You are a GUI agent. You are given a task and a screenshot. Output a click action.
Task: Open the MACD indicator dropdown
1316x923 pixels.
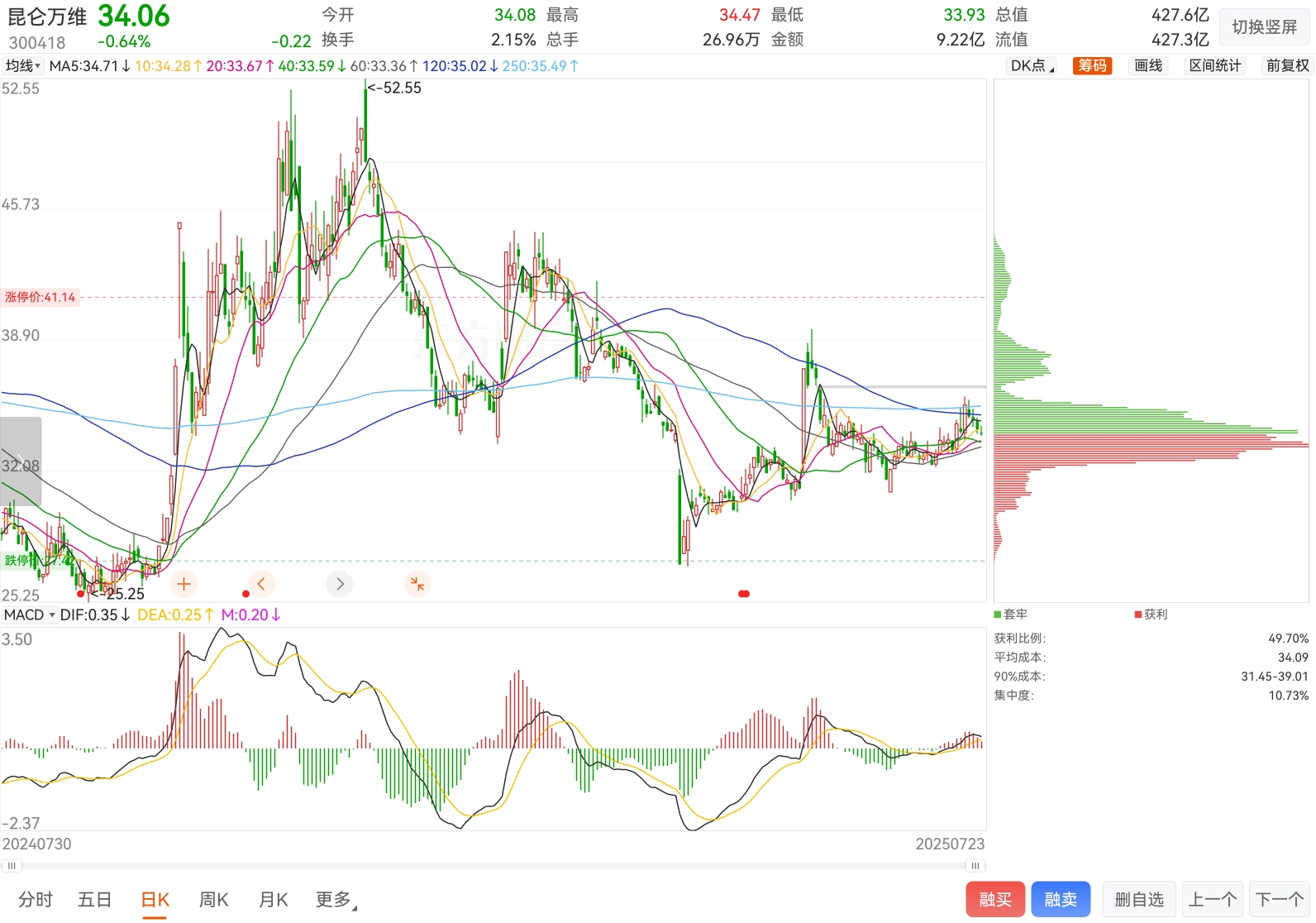click(x=29, y=615)
